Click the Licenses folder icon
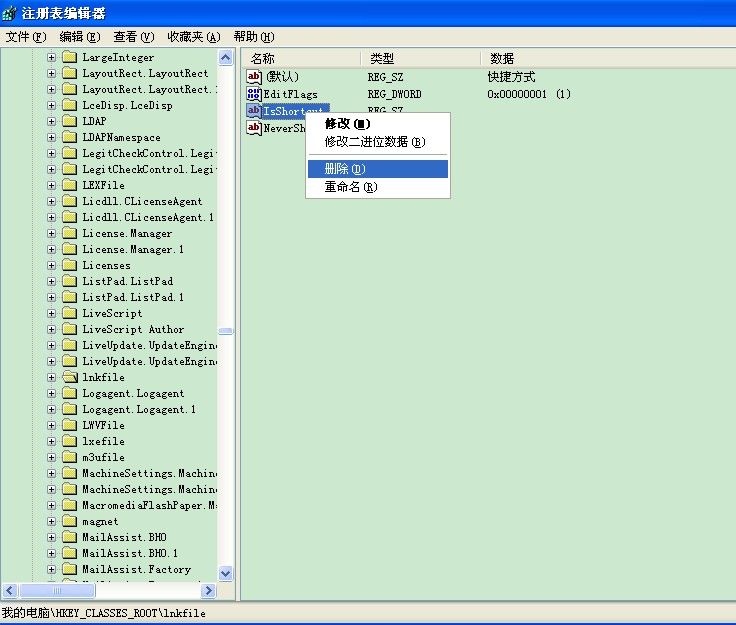The image size is (736, 625). click(69, 265)
